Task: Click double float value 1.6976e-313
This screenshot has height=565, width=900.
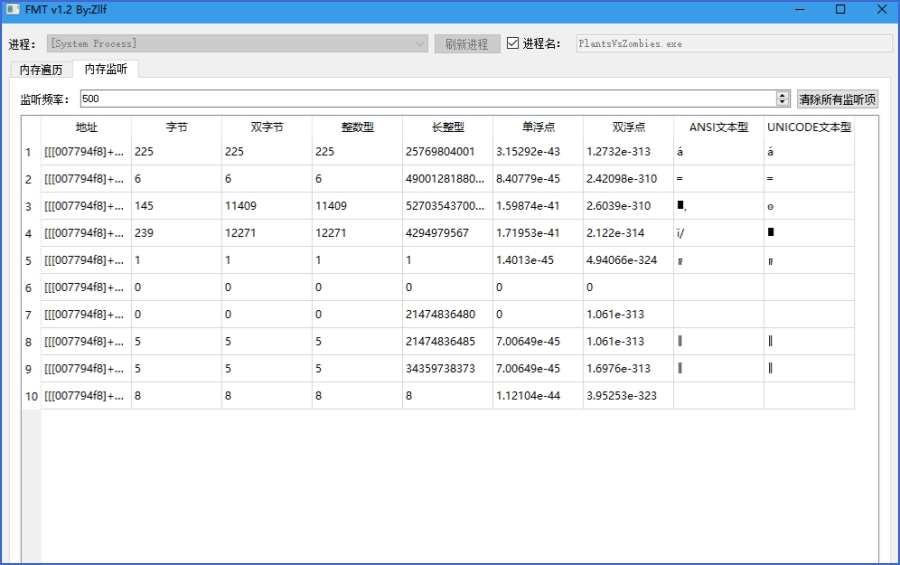Action: coord(629,369)
